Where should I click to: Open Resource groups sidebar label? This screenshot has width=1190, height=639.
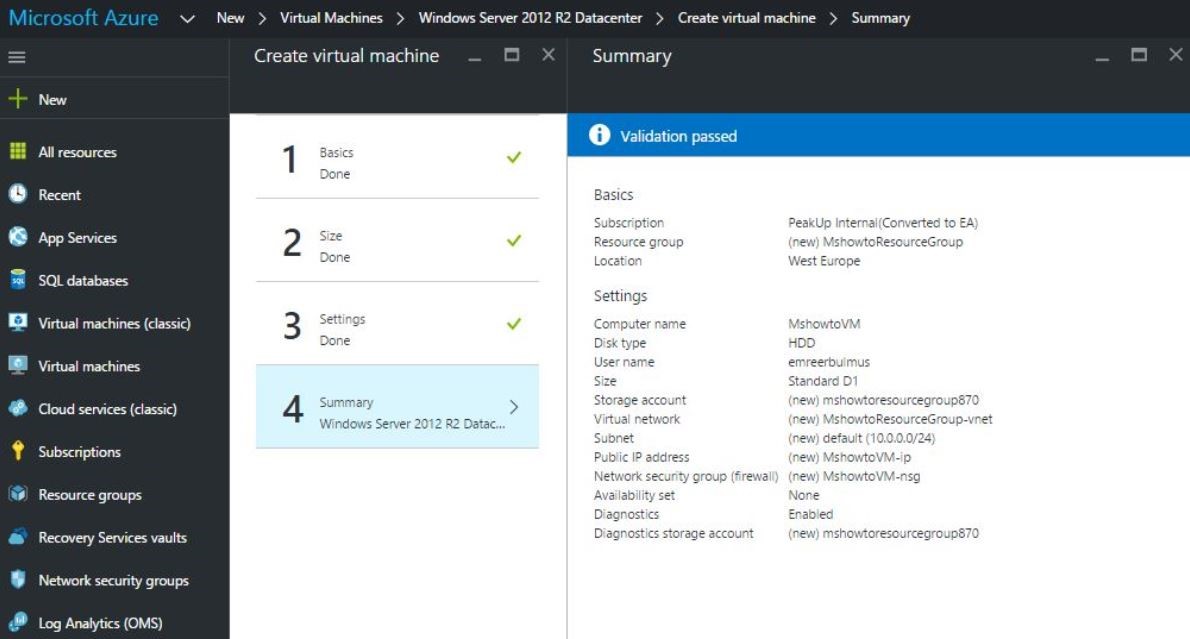pyautogui.click(x=90, y=495)
